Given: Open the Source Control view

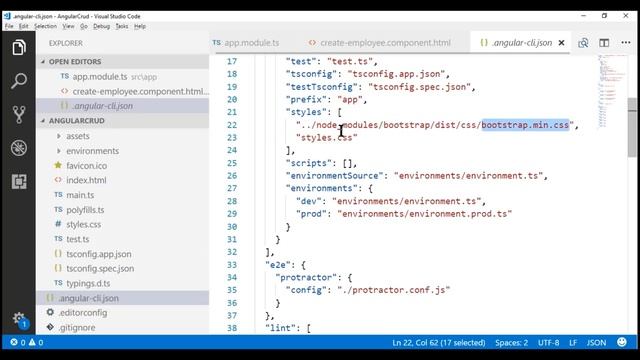Looking at the screenshot, I should tap(19, 114).
